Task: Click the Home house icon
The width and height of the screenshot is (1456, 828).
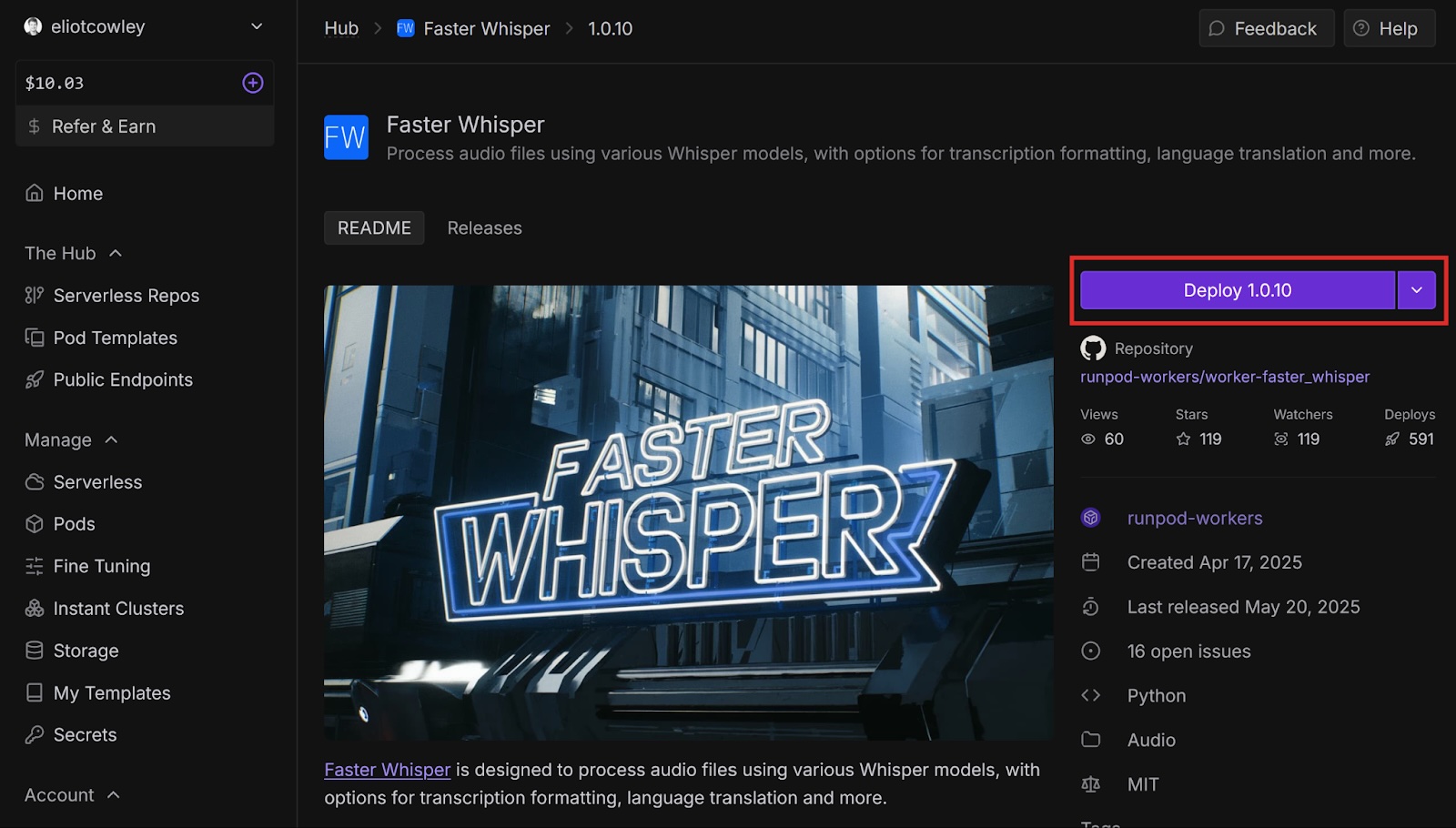Action: [x=35, y=193]
